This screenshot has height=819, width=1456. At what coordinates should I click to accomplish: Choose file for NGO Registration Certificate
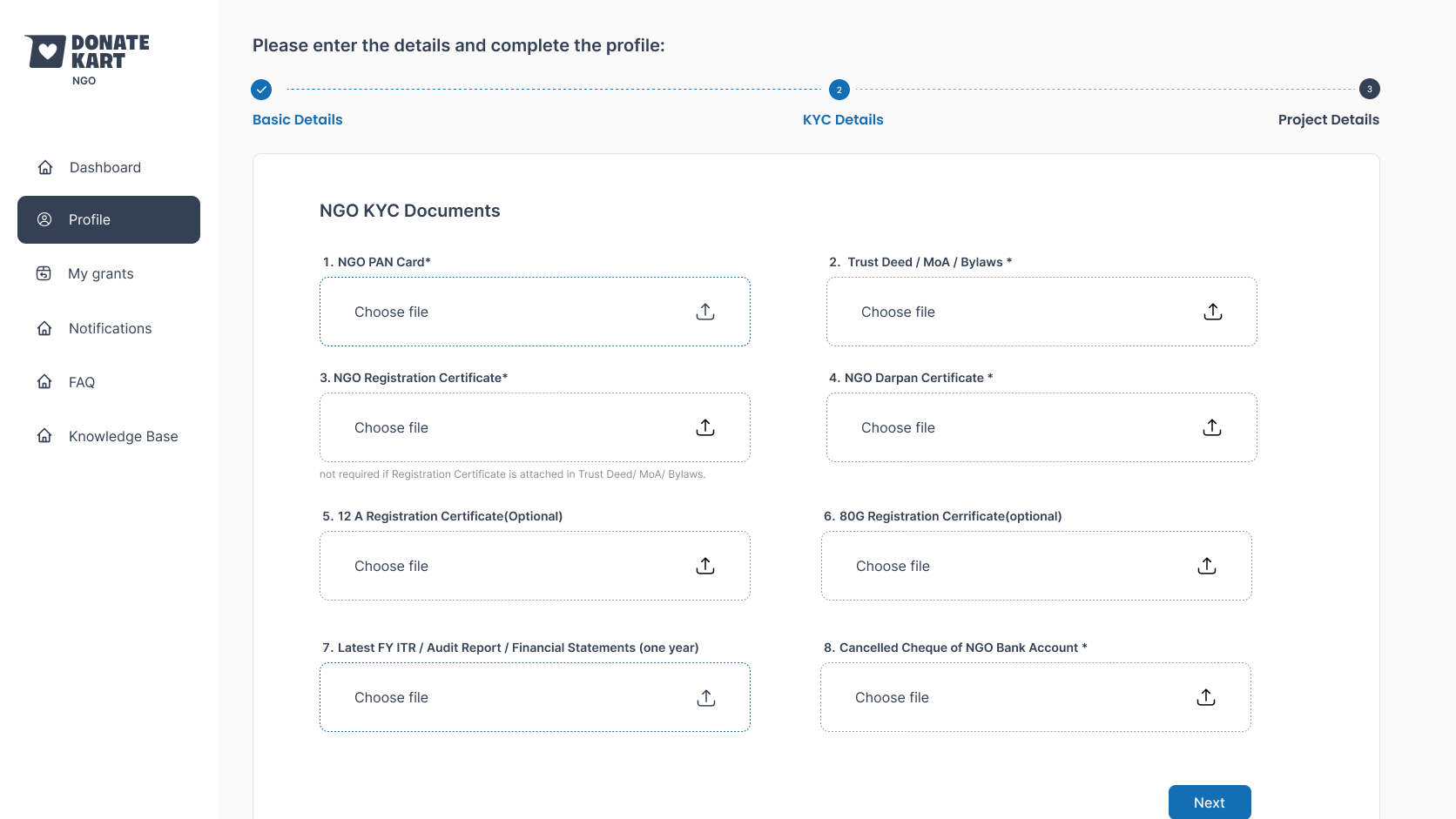[535, 427]
